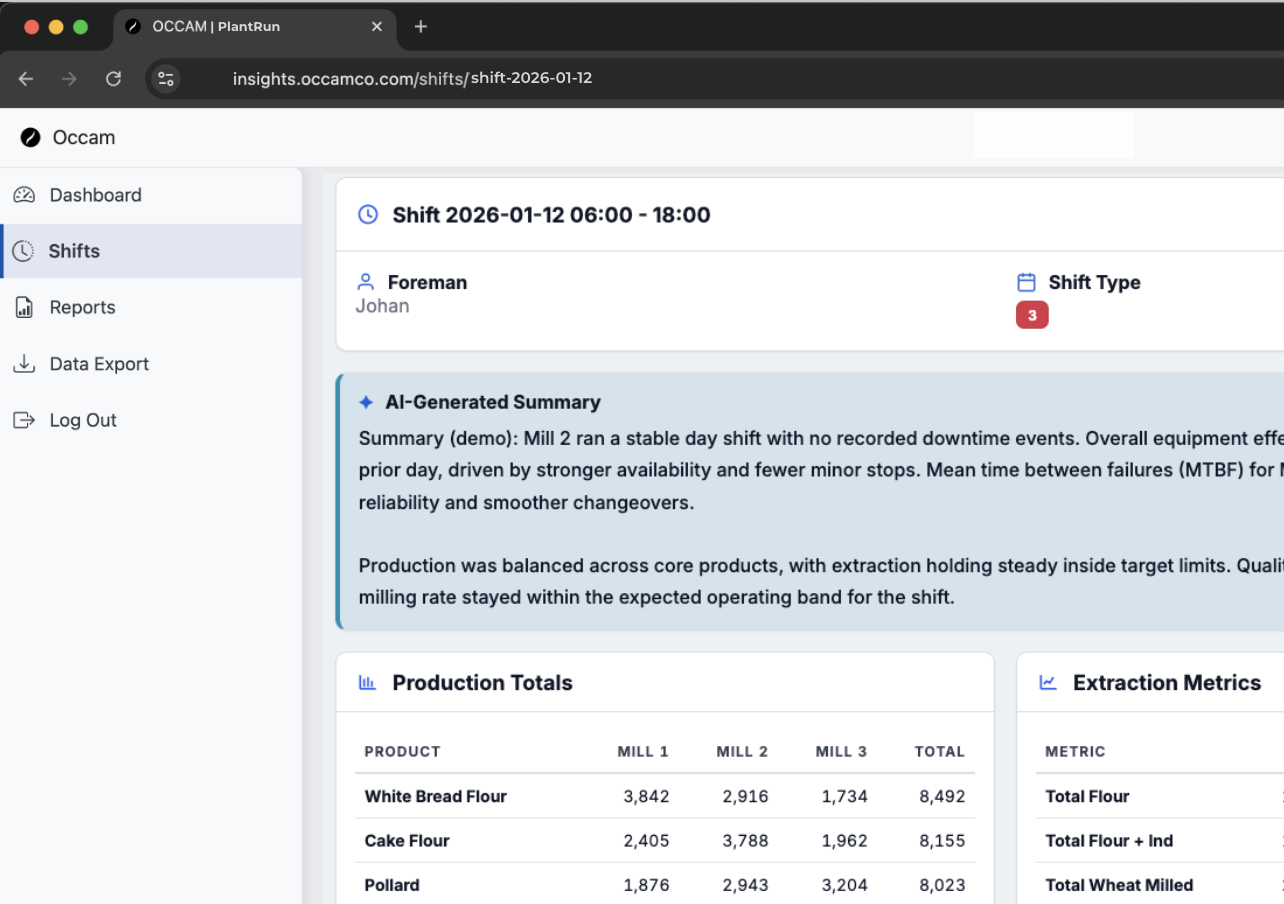Reload the page with the refresh icon

coord(113,78)
